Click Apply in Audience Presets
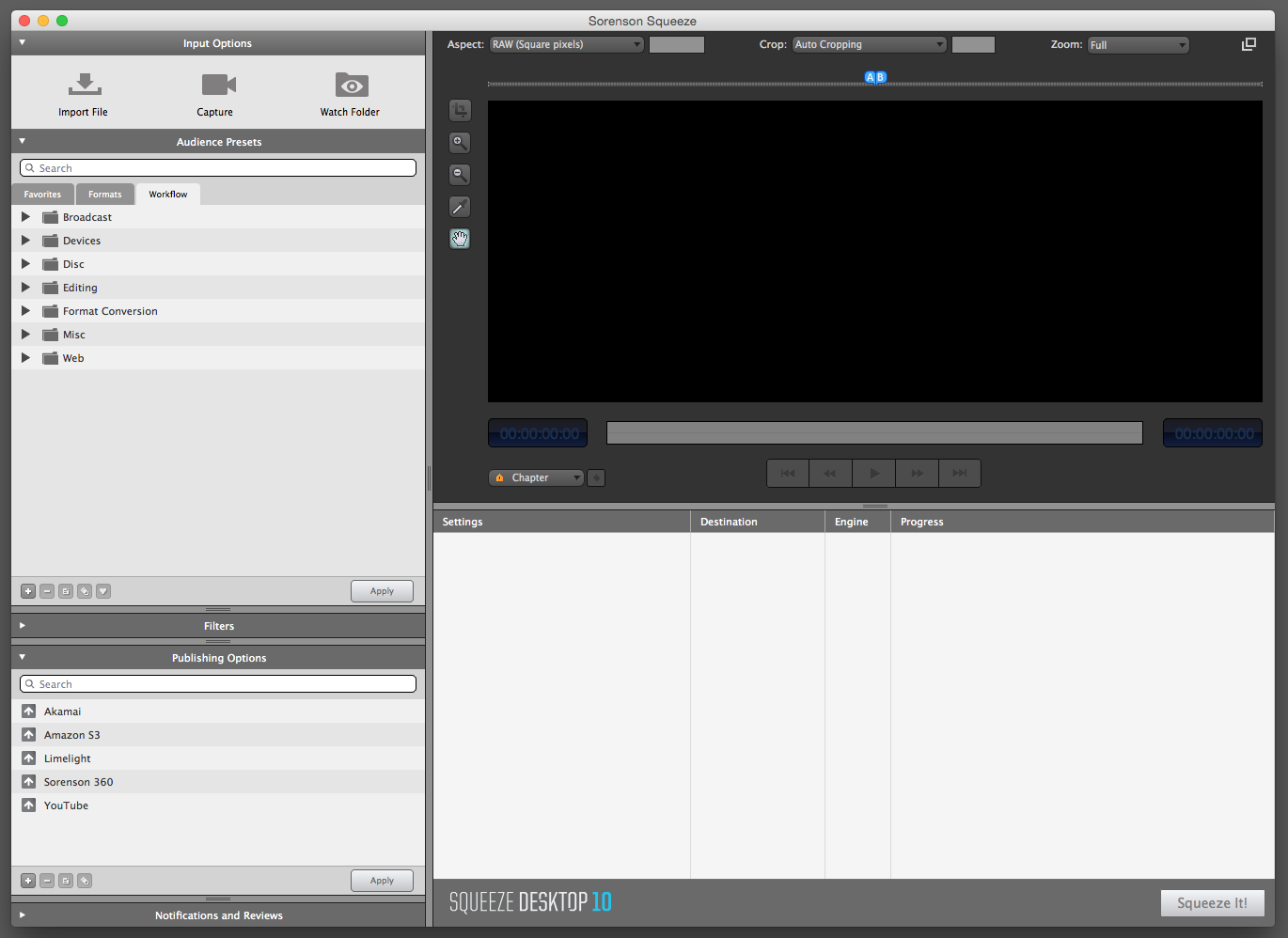This screenshot has height=938, width=1288. tap(382, 591)
